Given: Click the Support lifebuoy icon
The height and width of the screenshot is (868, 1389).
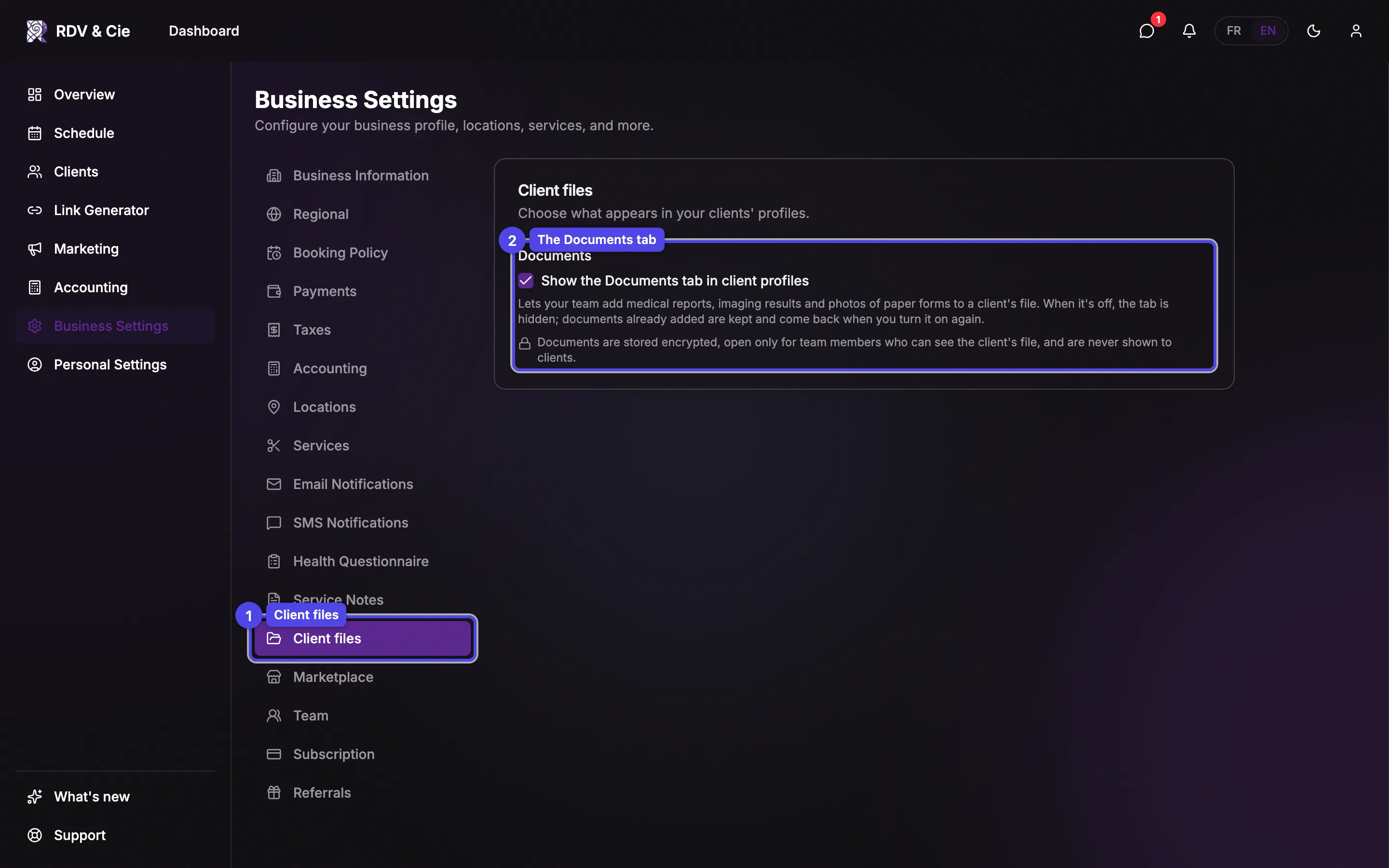Looking at the screenshot, I should tap(35, 835).
